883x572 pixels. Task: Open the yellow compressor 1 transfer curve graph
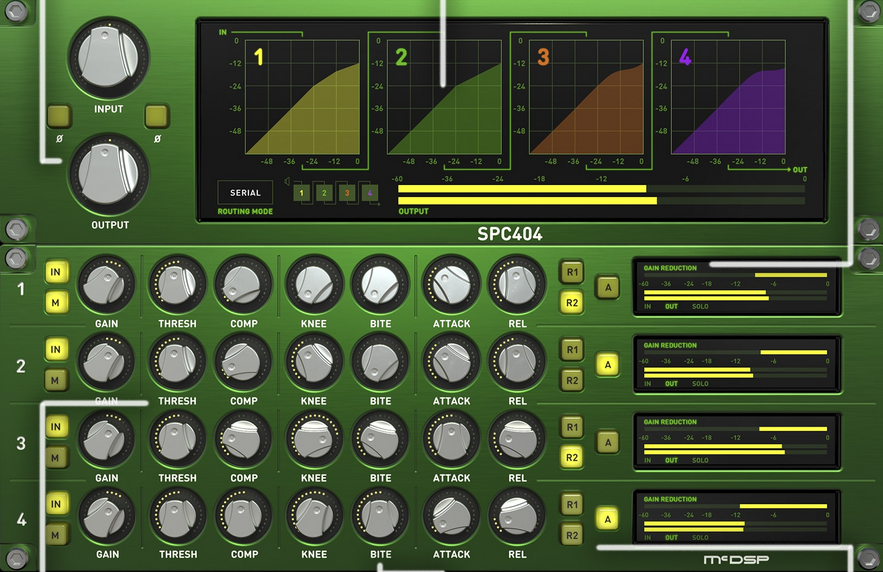pos(302,97)
